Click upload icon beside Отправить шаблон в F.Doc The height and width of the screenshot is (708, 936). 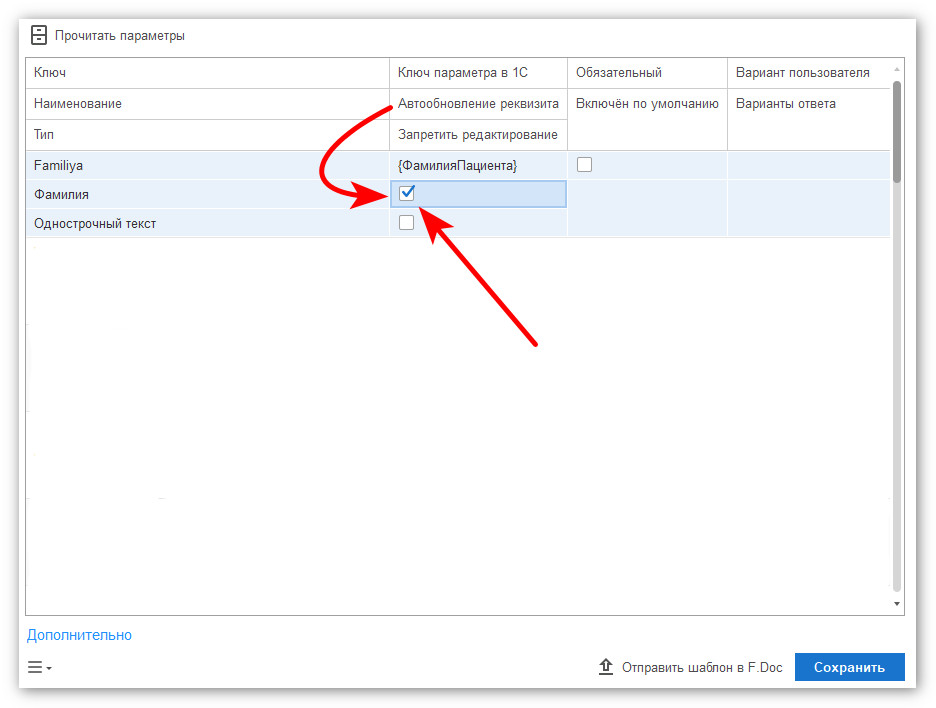[606, 666]
